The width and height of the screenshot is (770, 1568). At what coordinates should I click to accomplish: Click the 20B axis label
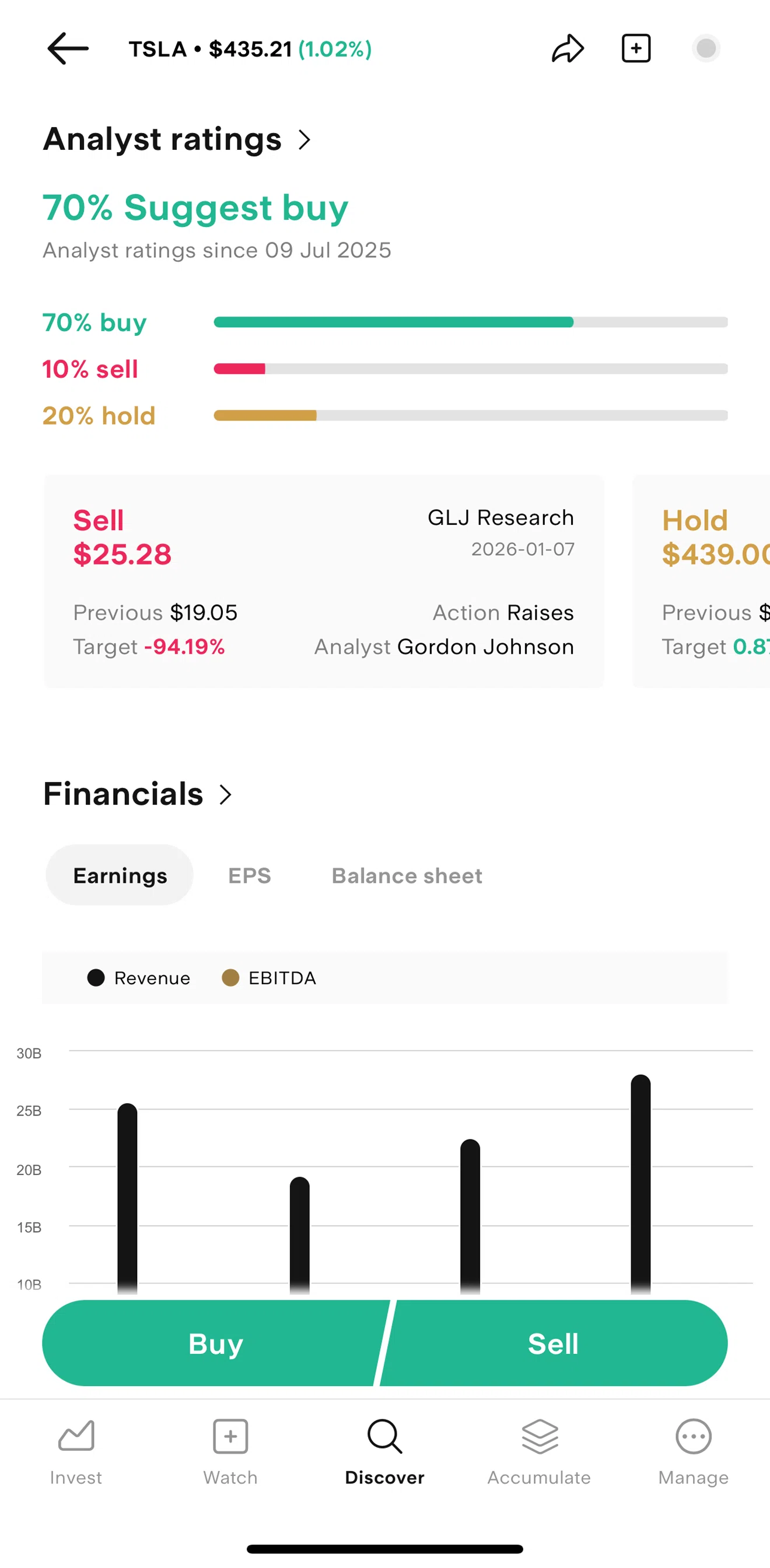click(x=29, y=1170)
